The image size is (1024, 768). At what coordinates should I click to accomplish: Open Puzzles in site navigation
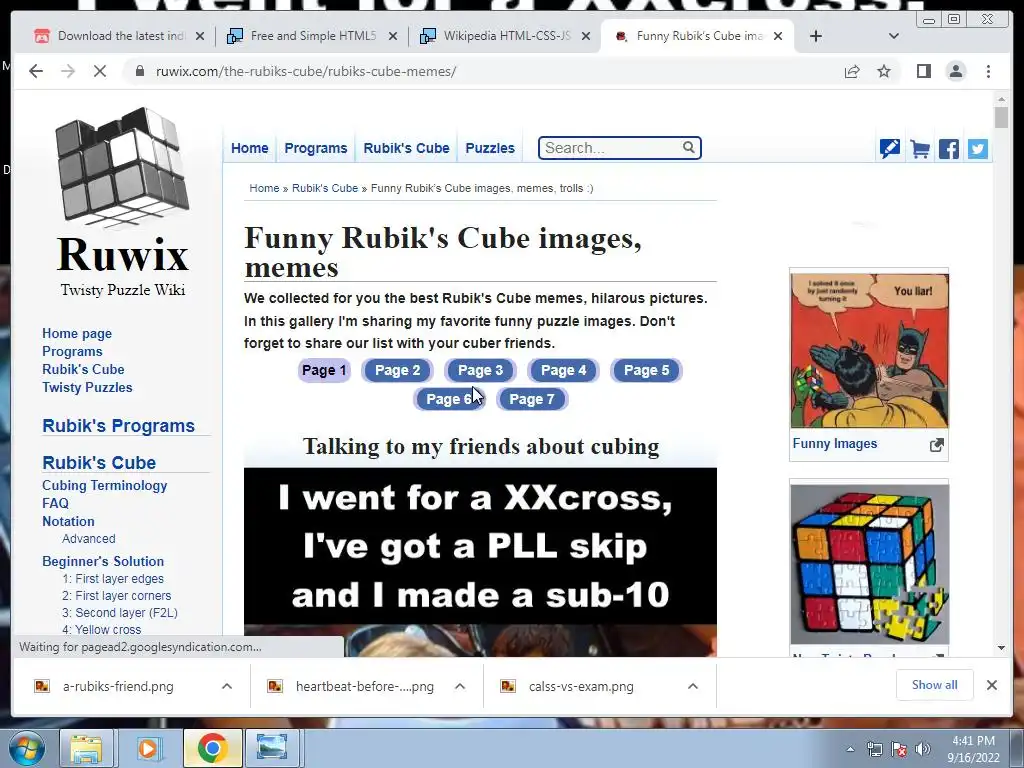click(490, 148)
